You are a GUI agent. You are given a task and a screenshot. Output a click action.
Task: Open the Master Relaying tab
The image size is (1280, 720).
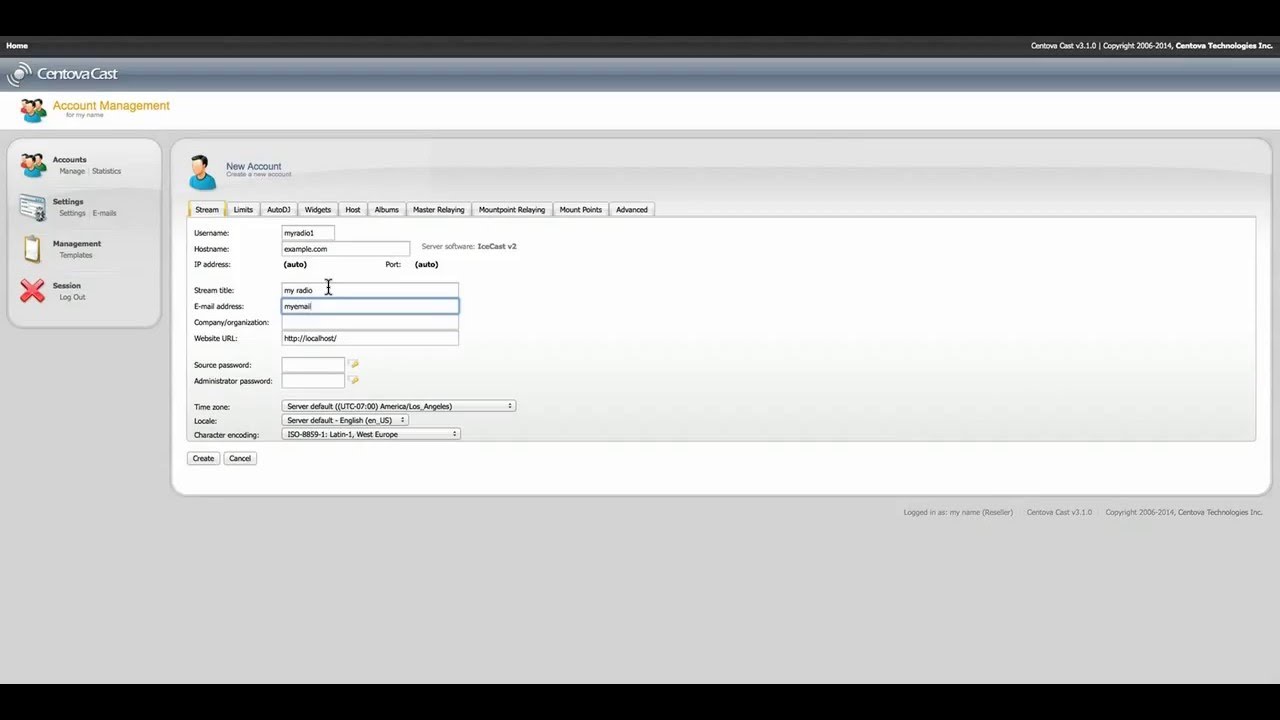439,210
